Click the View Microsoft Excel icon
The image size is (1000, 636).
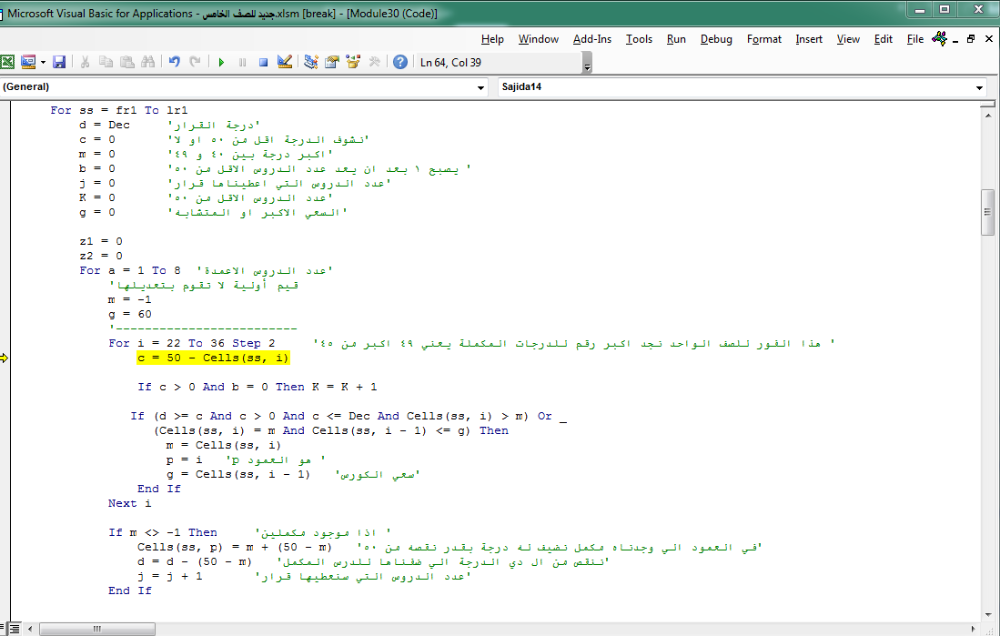[x=7, y=62]
